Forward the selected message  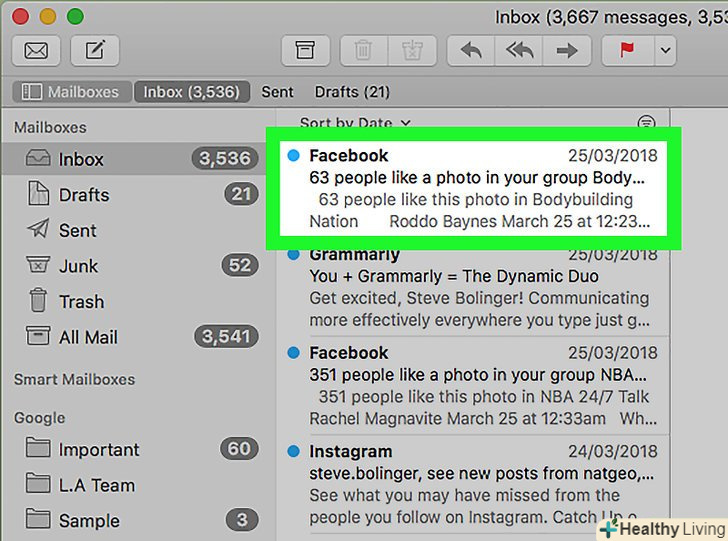[567, 50]
